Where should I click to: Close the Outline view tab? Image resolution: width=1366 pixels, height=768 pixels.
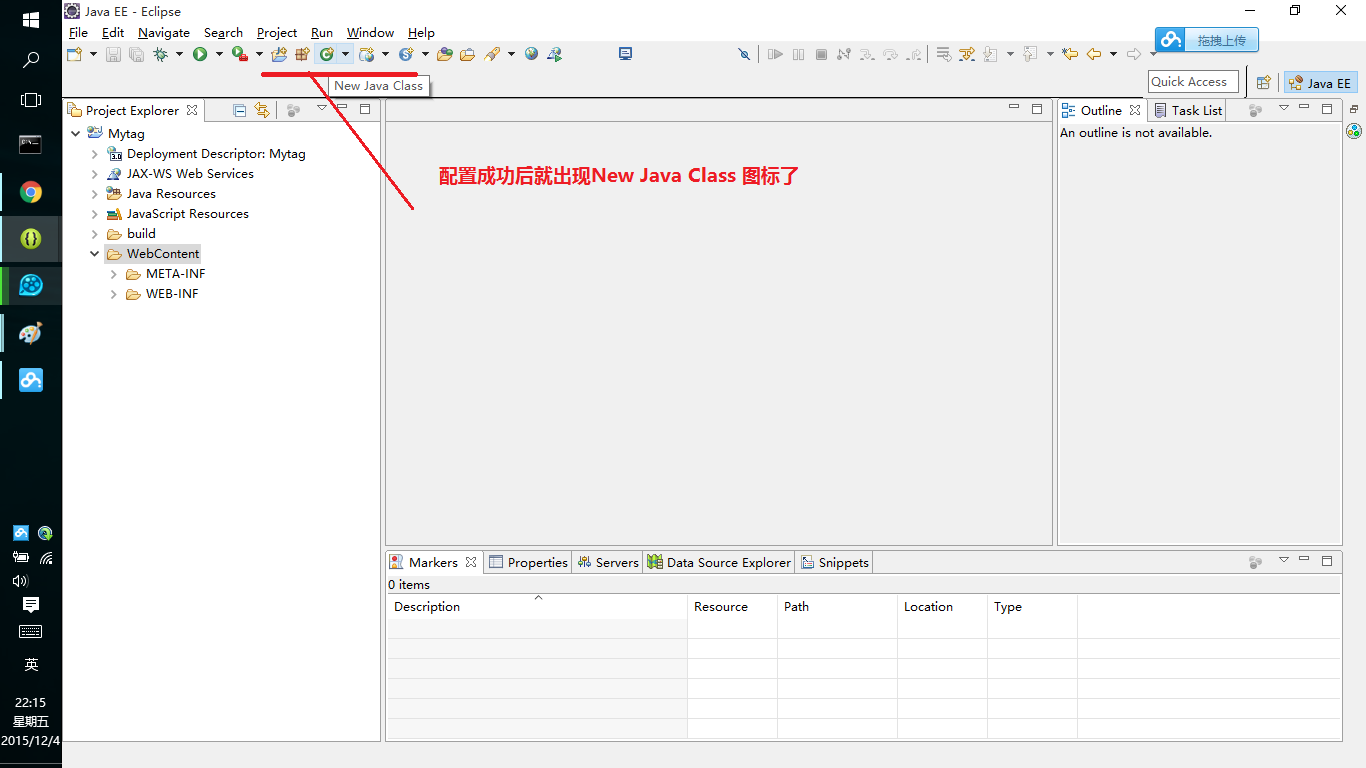[1135, 110]
